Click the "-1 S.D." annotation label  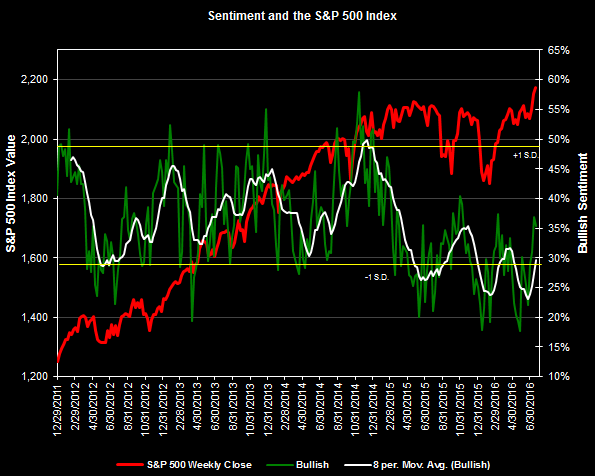click(376, 277)
